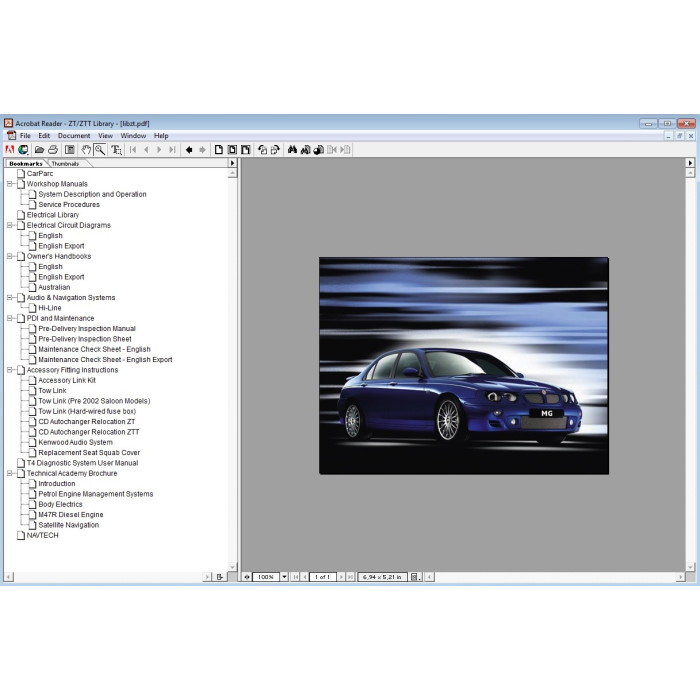Viewport: 700px width, 700px height.
Task: Open Search with binoculars-and-pages icon
Action: (x=305, y=150)
